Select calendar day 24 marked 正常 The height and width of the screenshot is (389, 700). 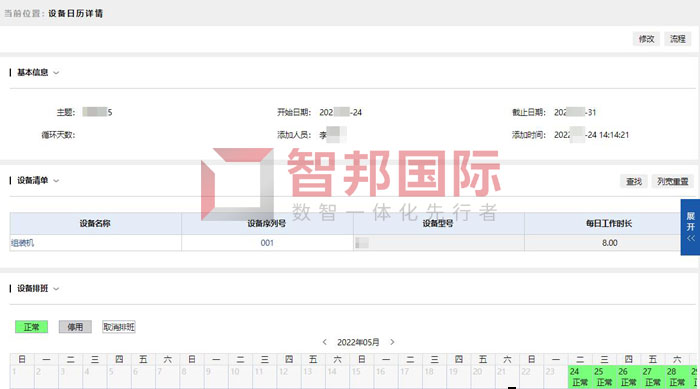pyautogui.click(x=580, y=377)
